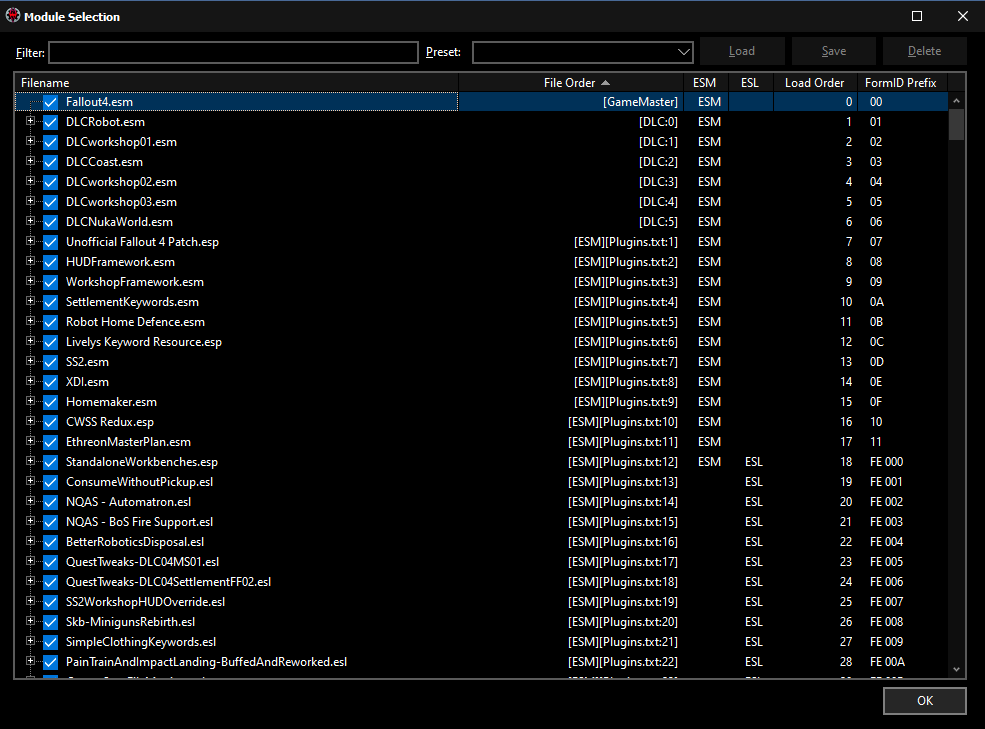Viewport: 985px width, 729px height.
Task: Select the BetterRoboticsDisposal.esl row
Action: pos(482,542)
